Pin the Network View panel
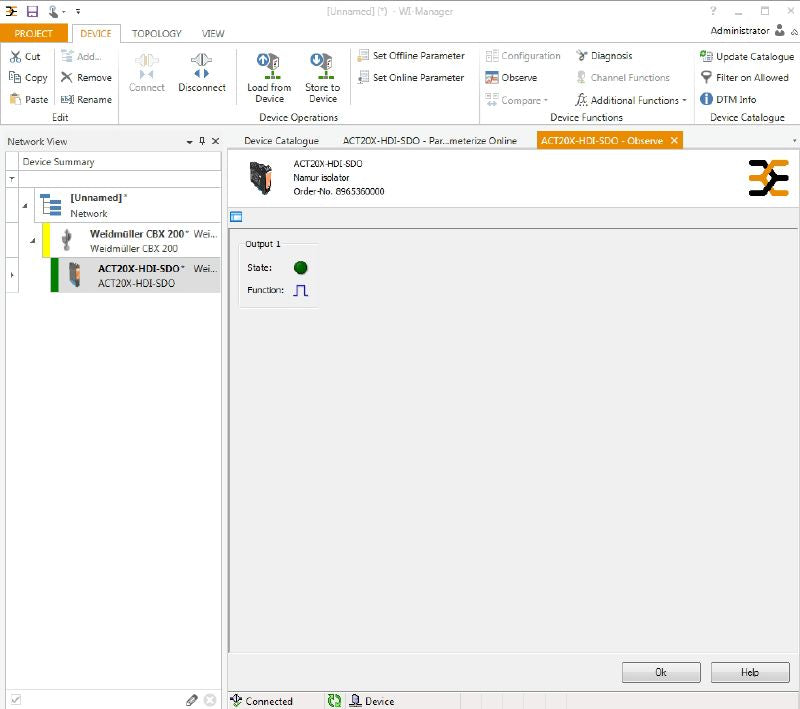Viewport: 800px width, 709px height. pyautogui.click(x=202, y=141)
